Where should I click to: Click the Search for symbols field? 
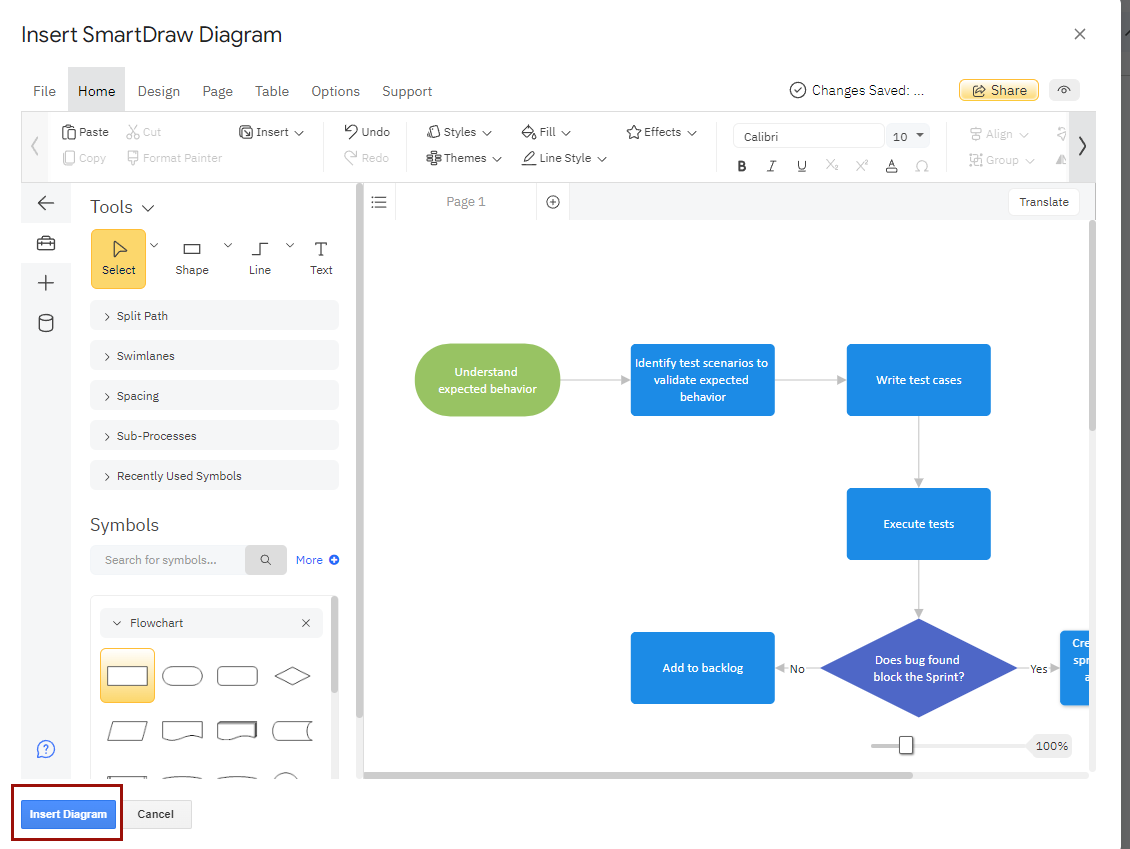[167, 560]
